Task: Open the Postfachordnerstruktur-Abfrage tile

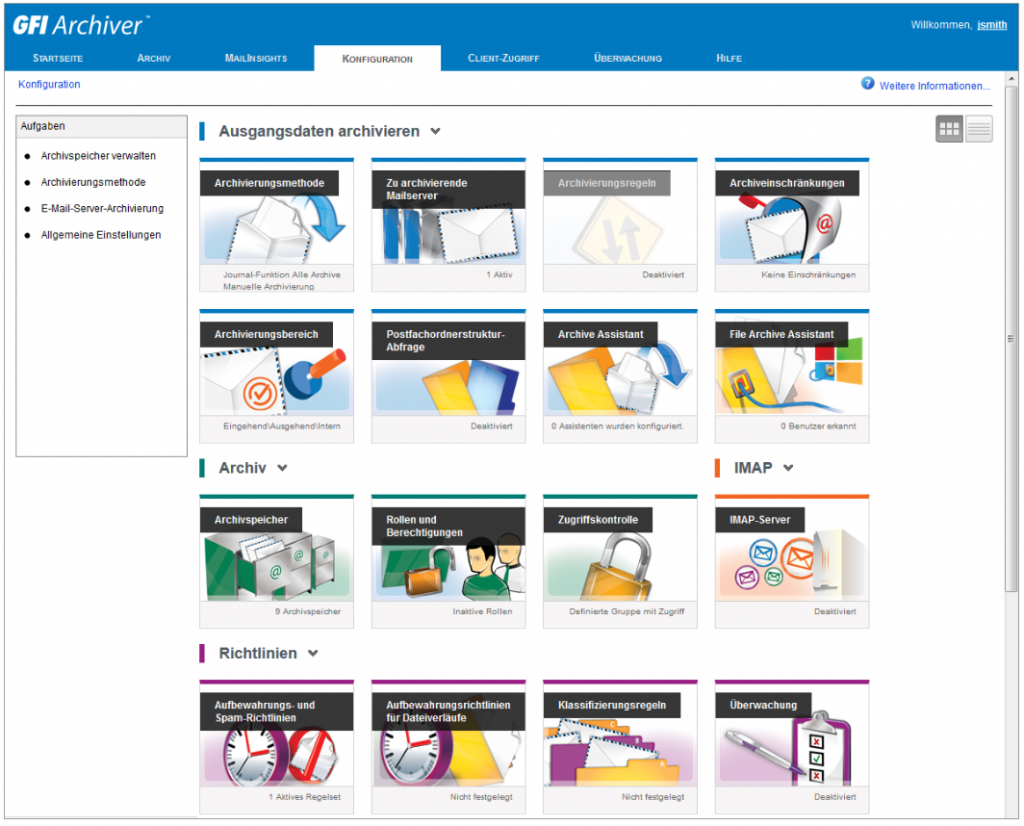Action: 448,376
